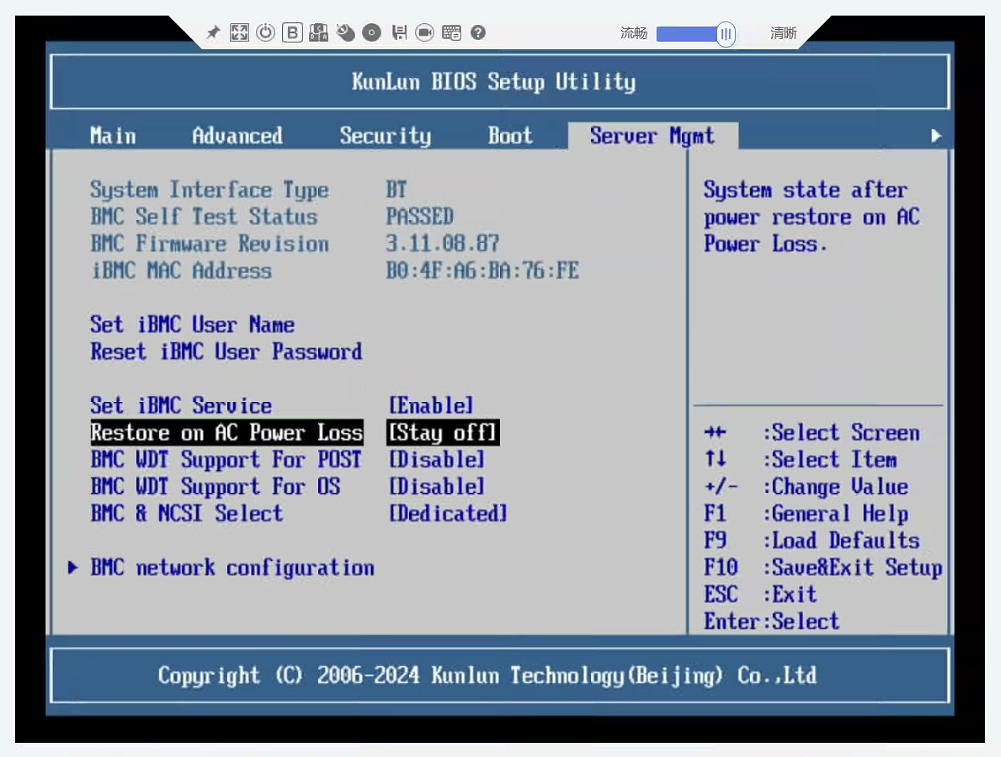The image size is (1001, 757).
Task: Click the floppy disk image icon
Action: point(399,33)
